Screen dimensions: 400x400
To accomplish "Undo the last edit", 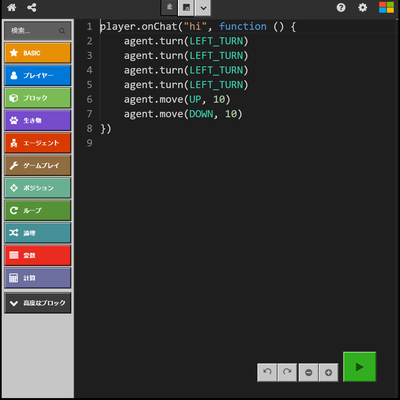I will (x=267, y=372).
